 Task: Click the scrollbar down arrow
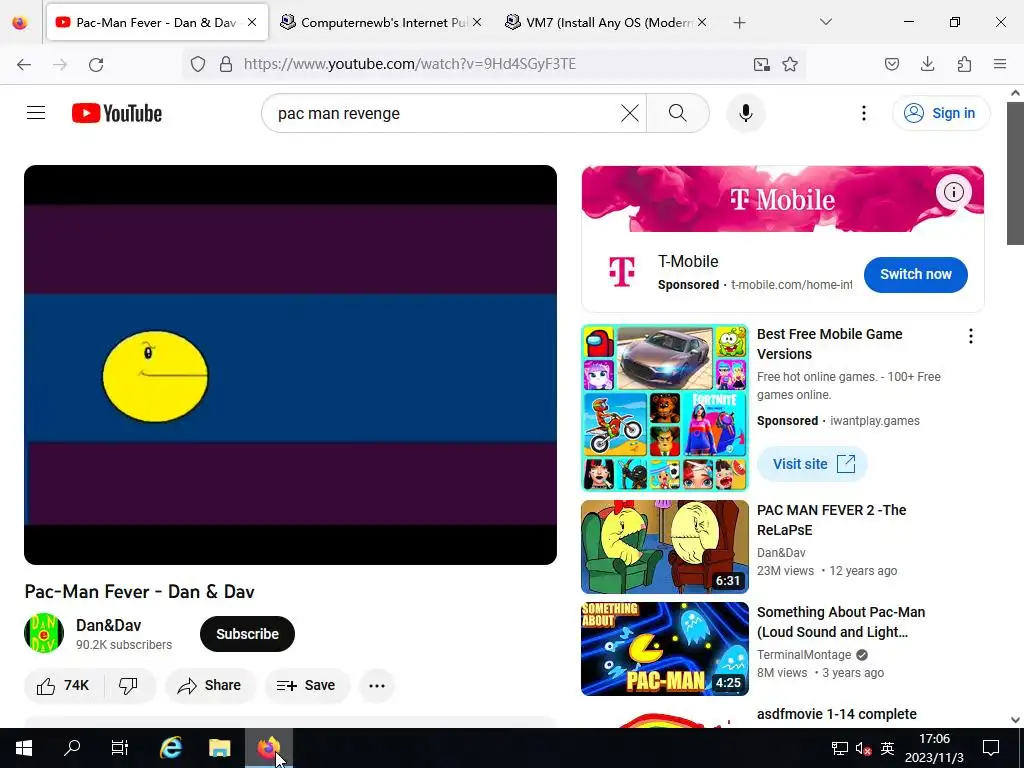pos(1015,720)
